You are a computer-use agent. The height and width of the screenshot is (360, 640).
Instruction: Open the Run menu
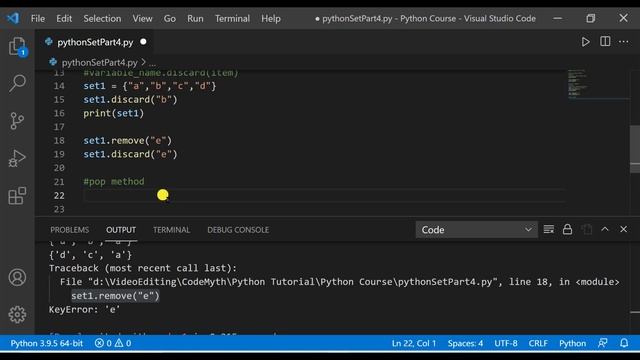pos(195,18)
